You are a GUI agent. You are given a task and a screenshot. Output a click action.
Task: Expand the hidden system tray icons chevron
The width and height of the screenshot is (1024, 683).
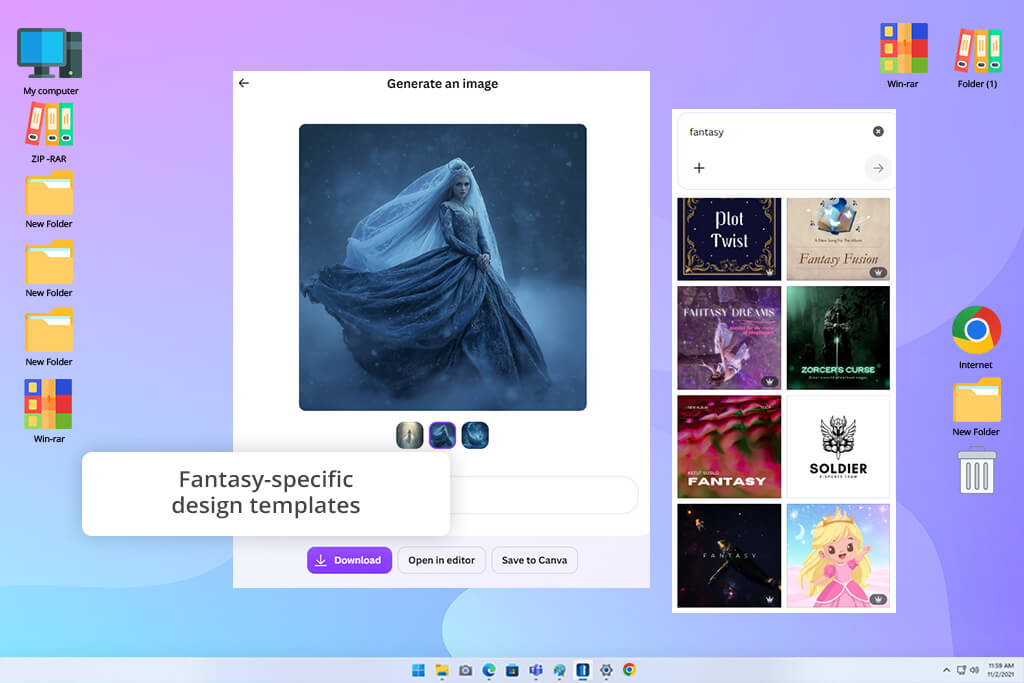coord(946,670)
